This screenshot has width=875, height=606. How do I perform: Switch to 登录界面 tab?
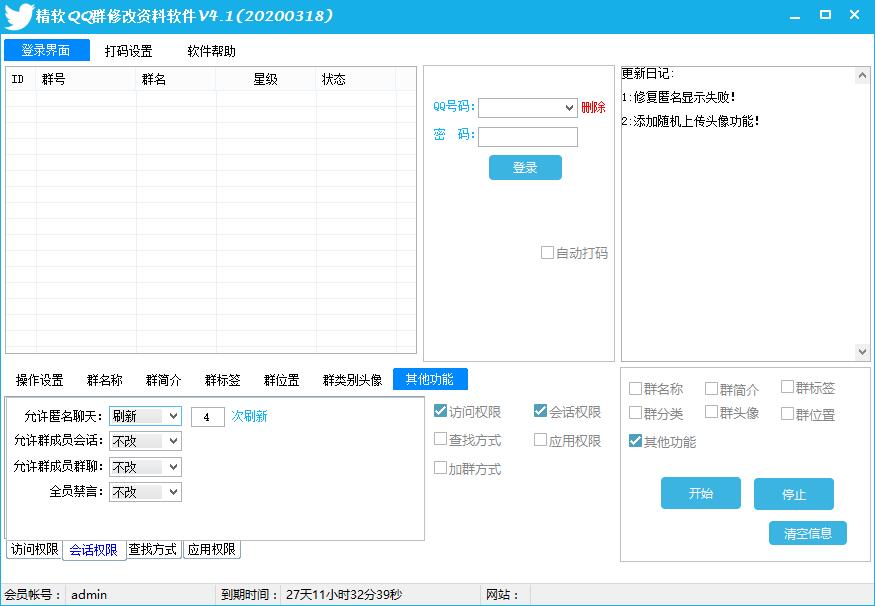click(46, 50)
